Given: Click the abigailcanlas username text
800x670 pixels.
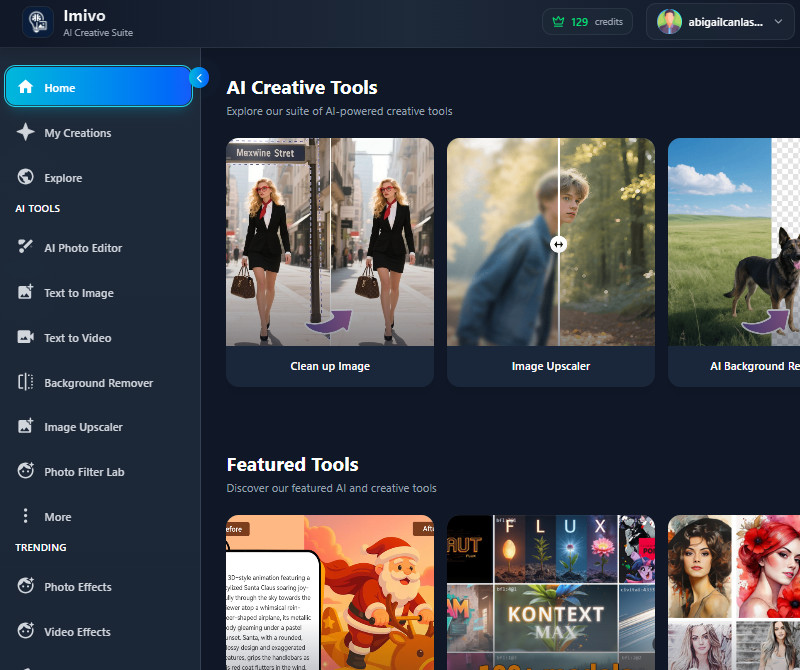Looking at the screenshot, I should 726,22.
